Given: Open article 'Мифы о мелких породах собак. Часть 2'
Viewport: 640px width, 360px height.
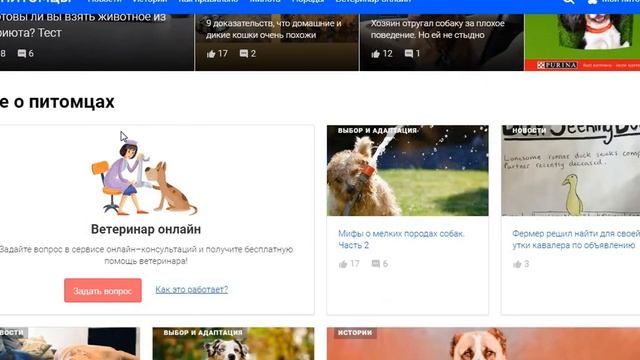Looking at the screenshot, I should click(401, 239).
